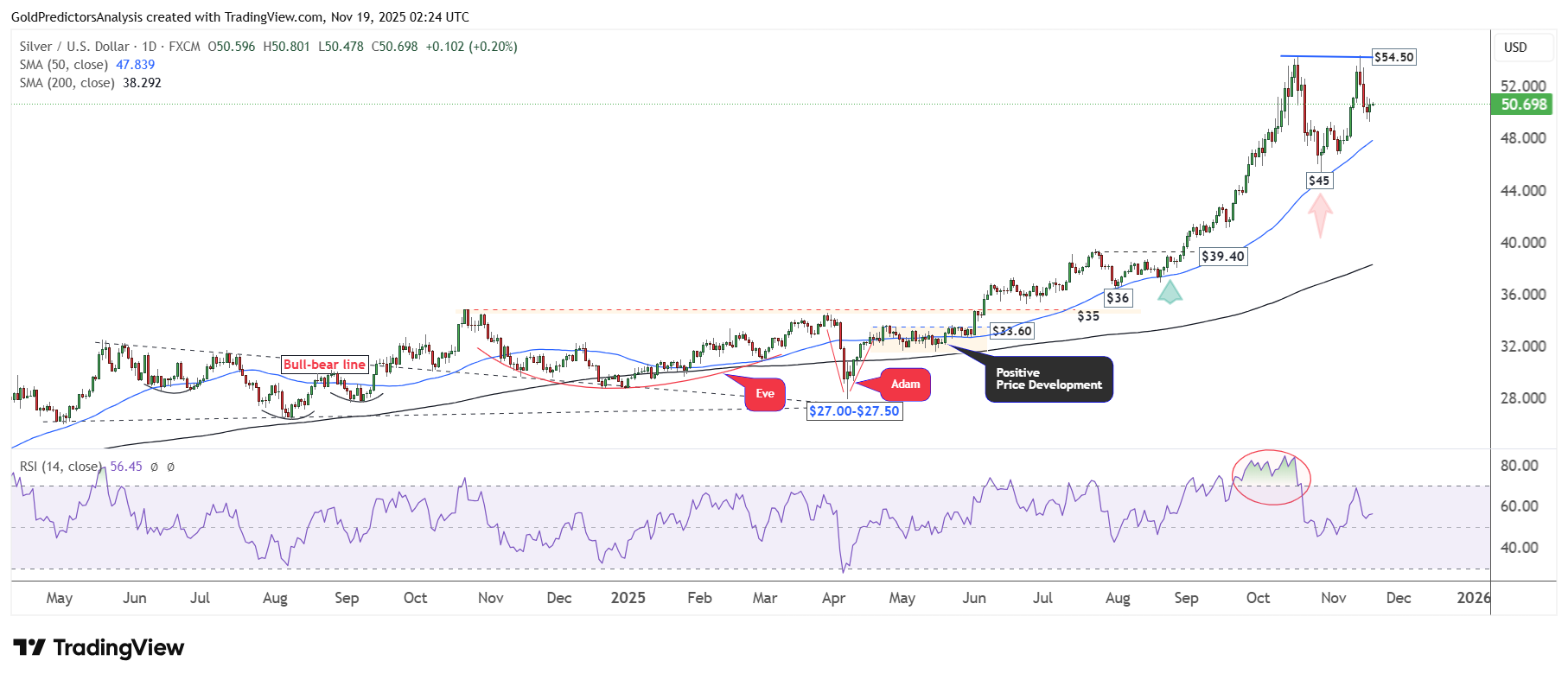Click the Bull-bear line label

point(324,365)
